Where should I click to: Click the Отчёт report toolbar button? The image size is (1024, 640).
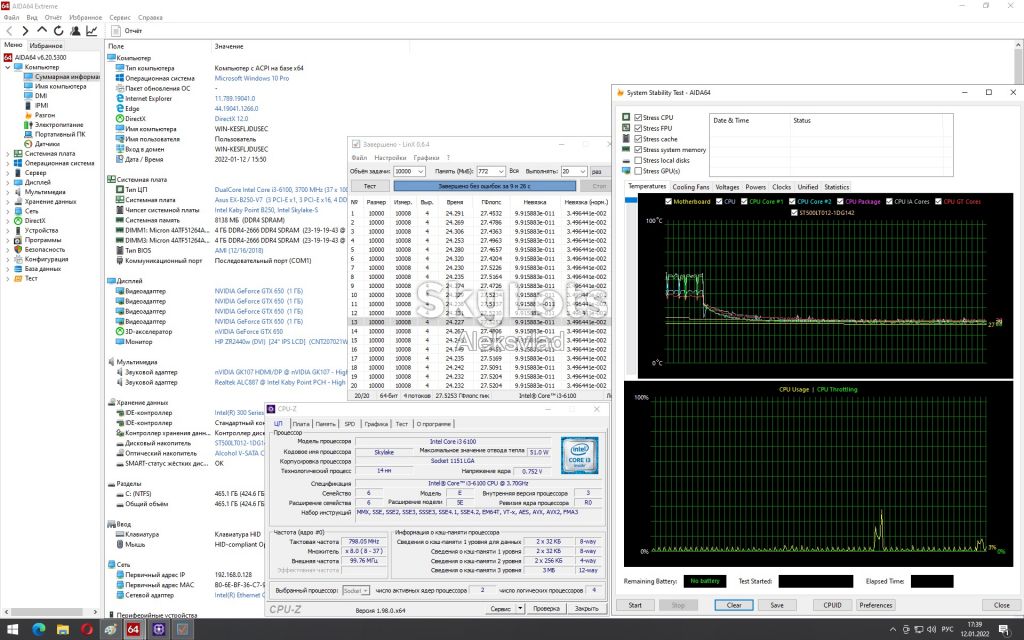point(127,31)
